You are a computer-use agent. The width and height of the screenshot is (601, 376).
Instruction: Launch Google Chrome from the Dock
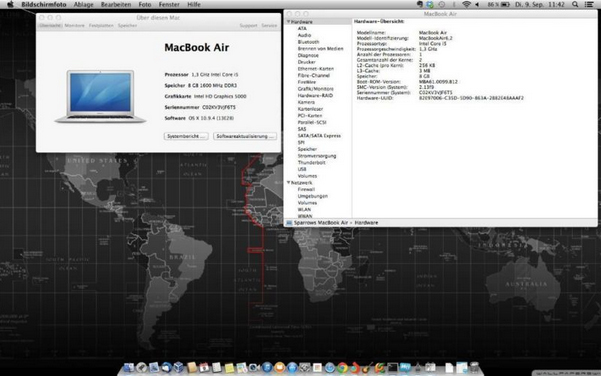(x=342, y=368)
